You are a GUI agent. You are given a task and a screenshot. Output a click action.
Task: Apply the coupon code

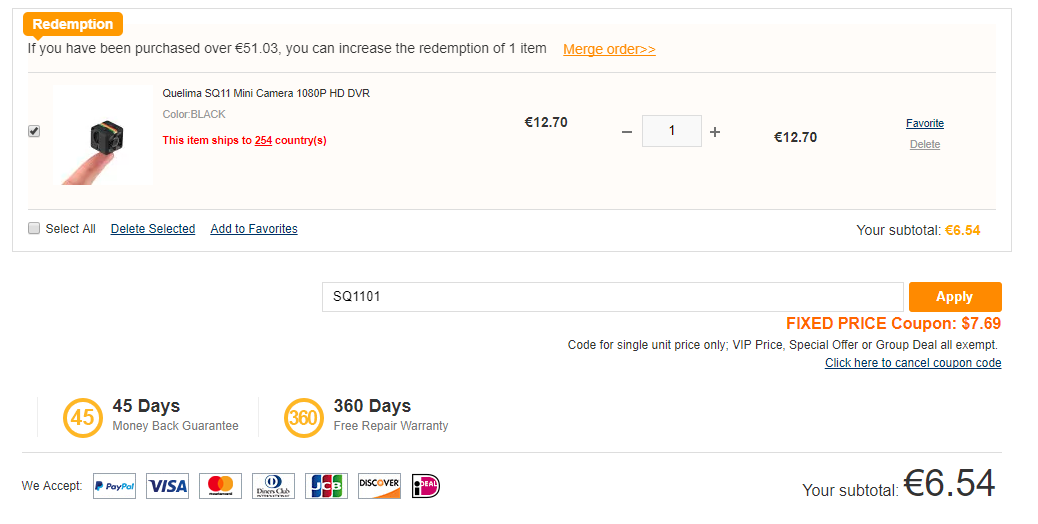tap(955, 296)
